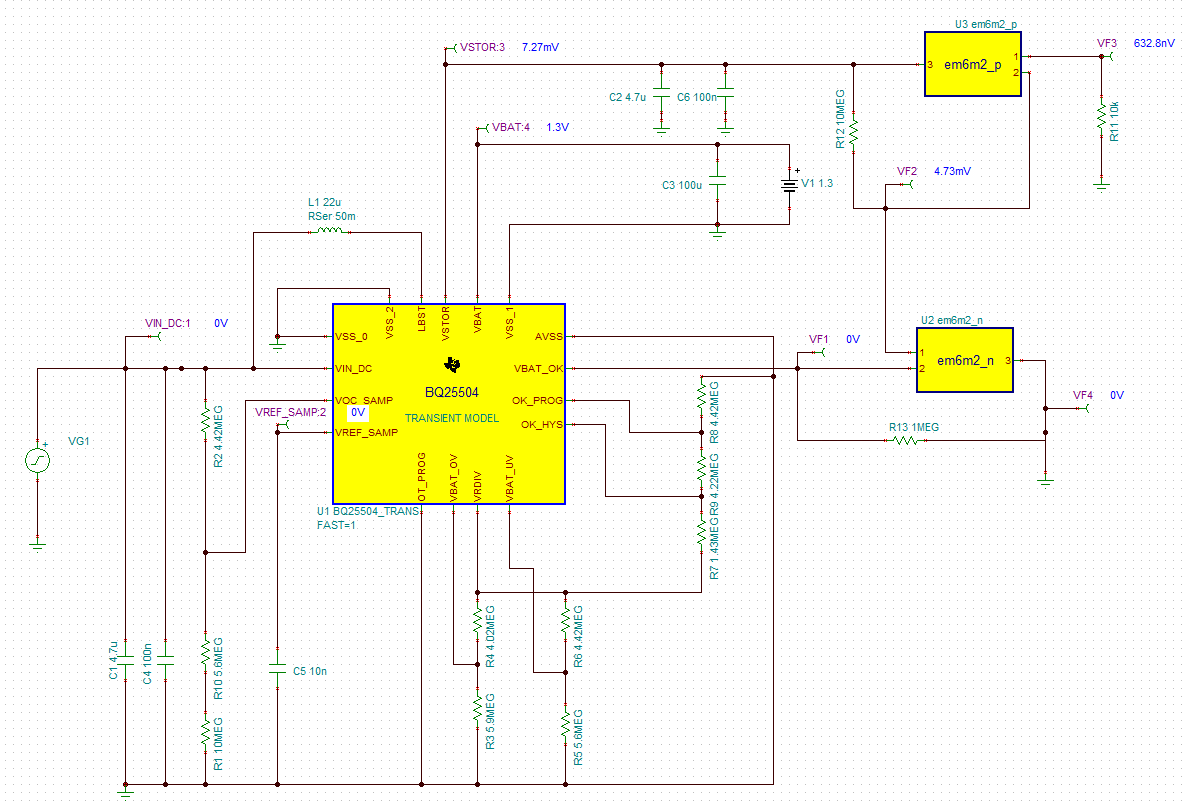
Task: Select the R12 10MEG resistor symbol
Action: click(854, 131)
